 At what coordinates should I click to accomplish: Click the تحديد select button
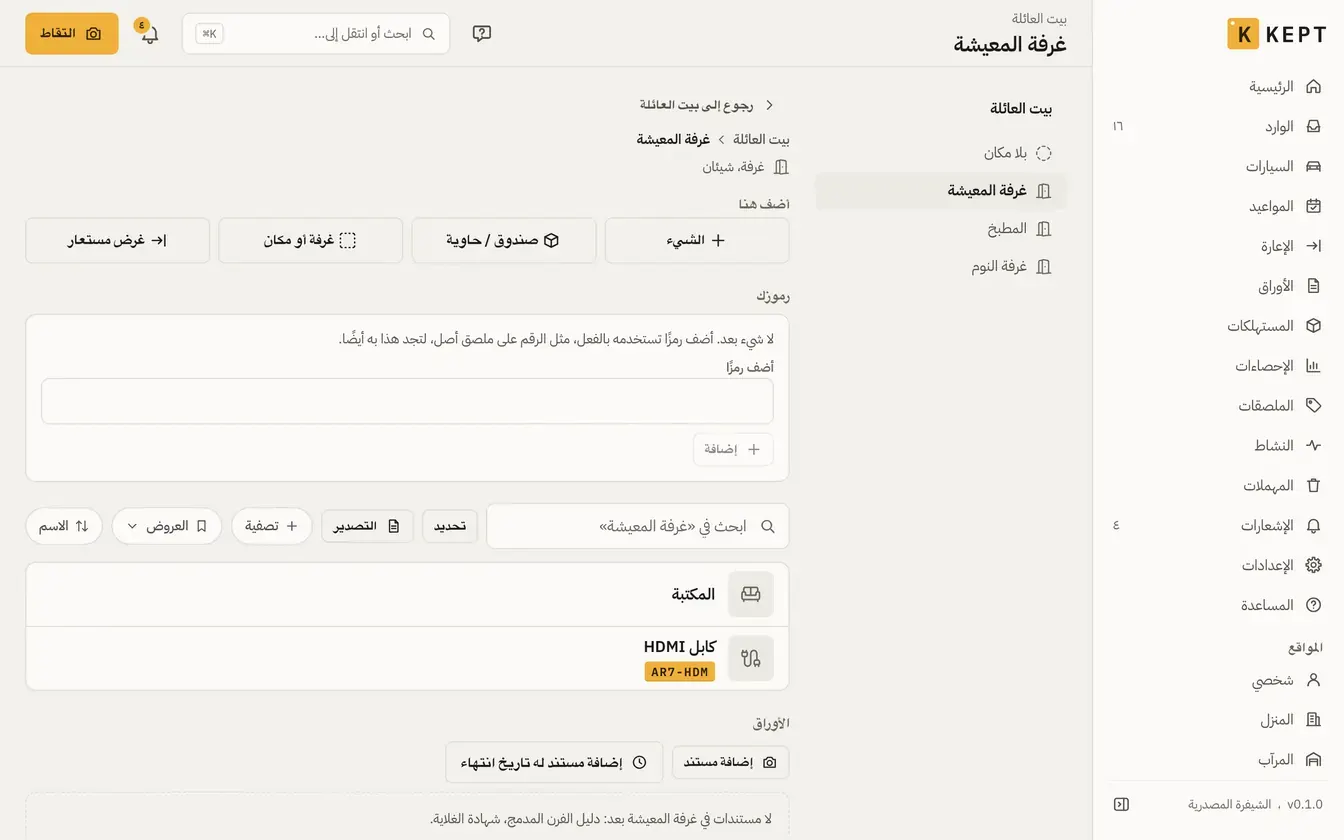(450, 526)
